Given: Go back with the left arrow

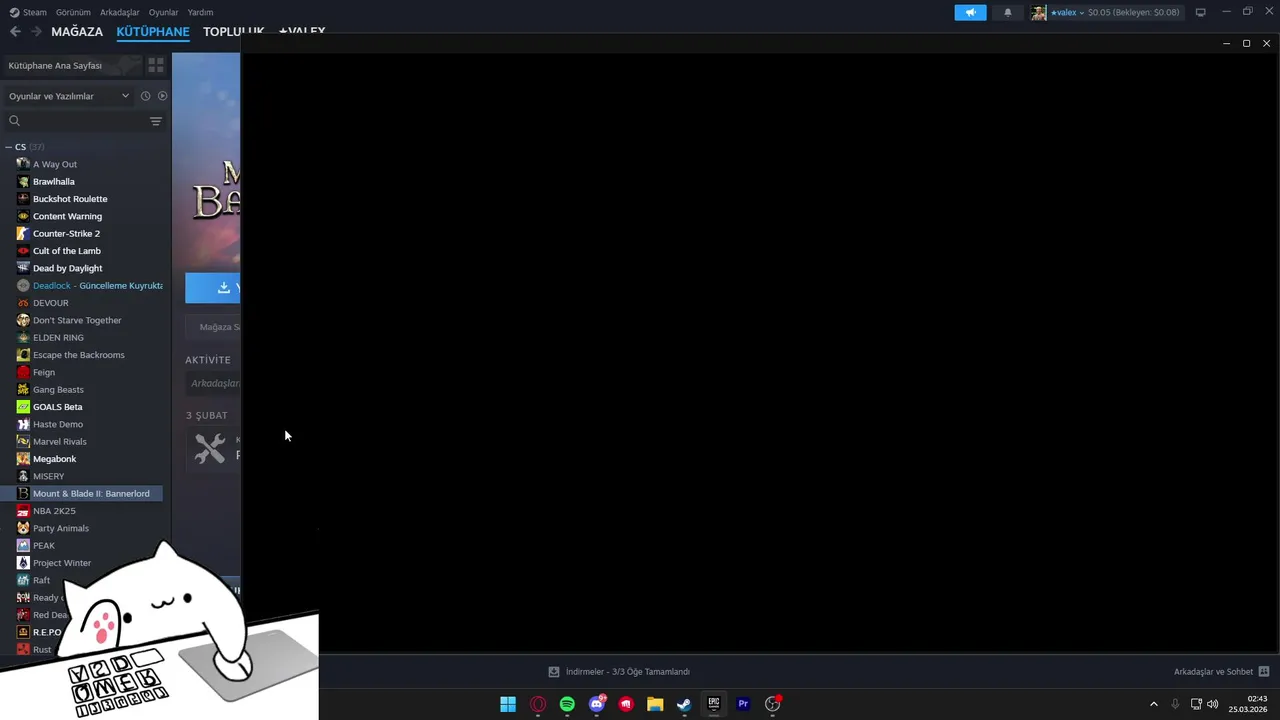Looking at the screenshot, I should pyautogui.click(x=15, y=32).
